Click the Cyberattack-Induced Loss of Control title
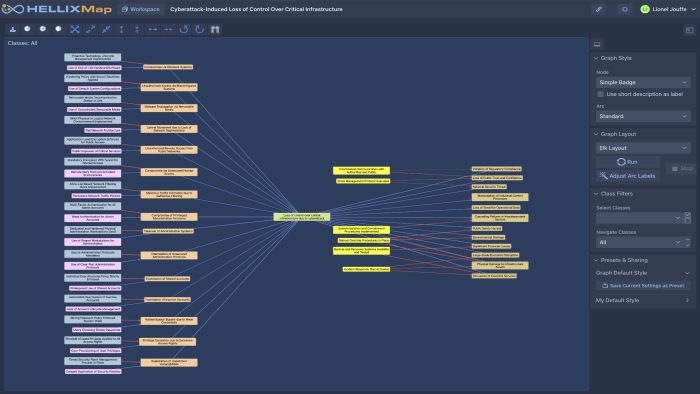The height and width of the screenshot is (394, 700). click(x=256, y=9)
